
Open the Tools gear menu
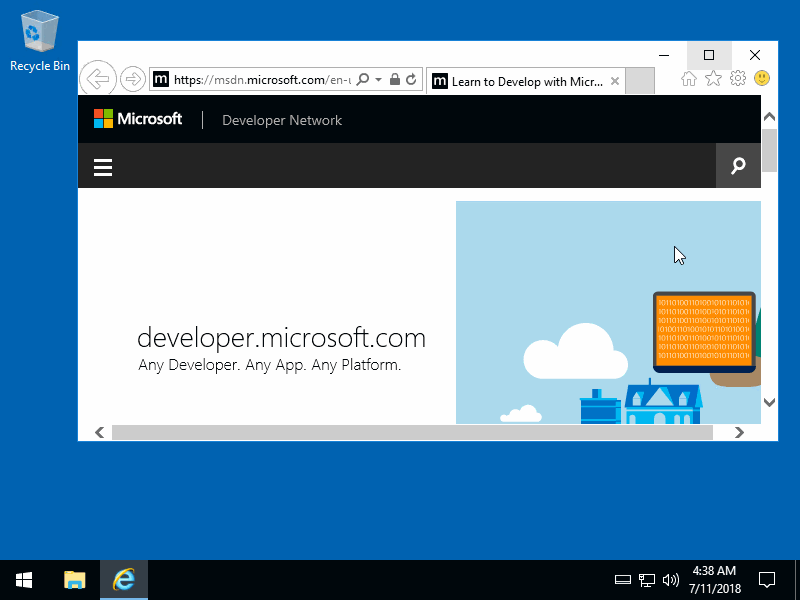point(738,79)
